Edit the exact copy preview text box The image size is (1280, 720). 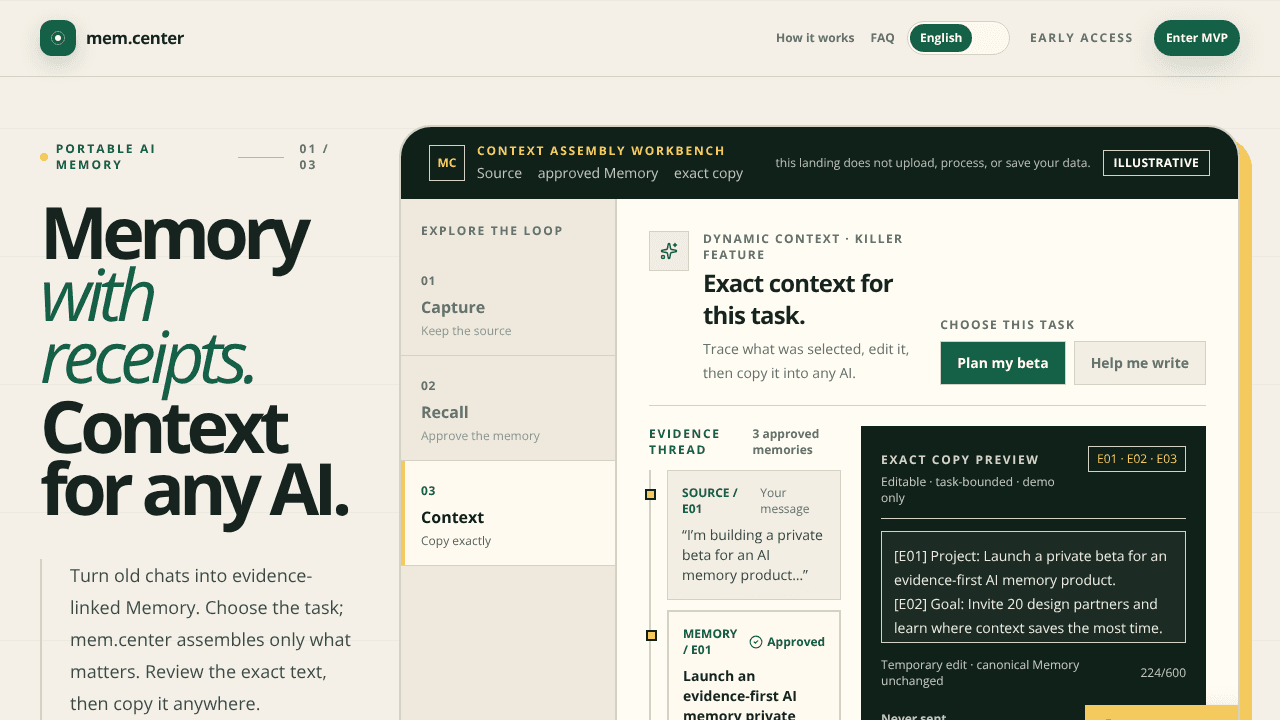coord(1033,587)
